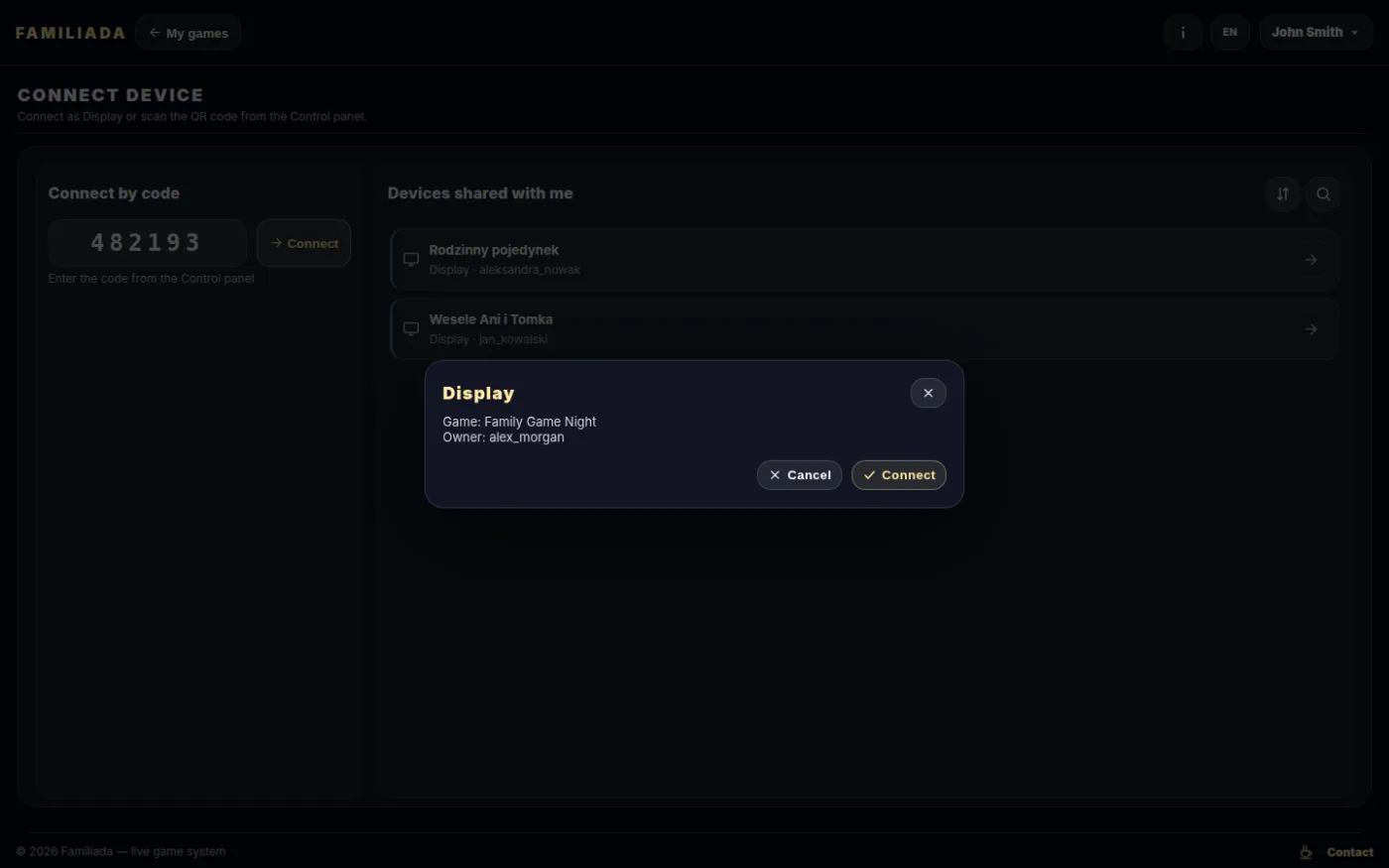Close the Display dialog with the X icon
This screenshot has height=868, width=1389.
pos(928,393)
